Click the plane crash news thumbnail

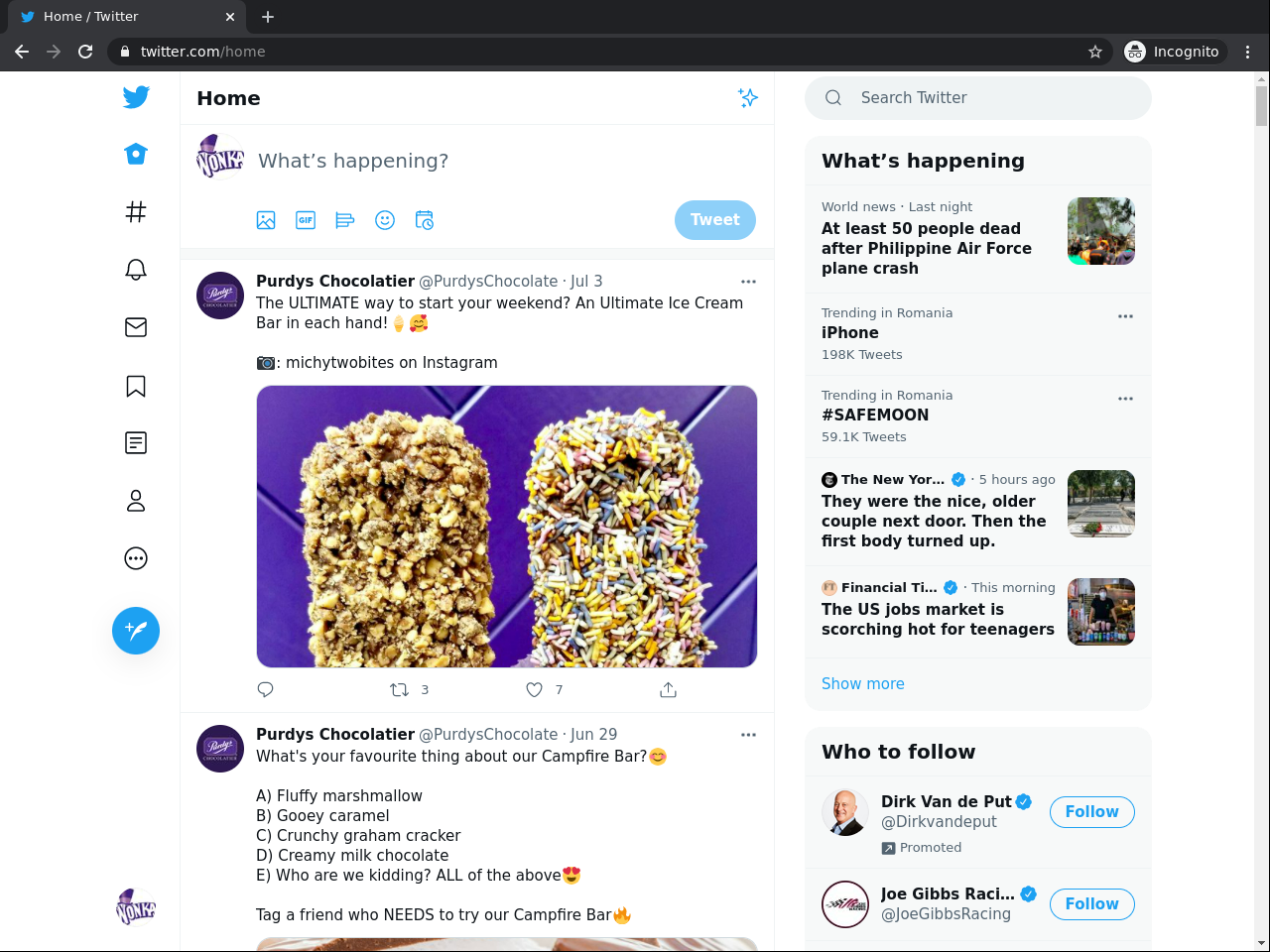[1101, 231]
